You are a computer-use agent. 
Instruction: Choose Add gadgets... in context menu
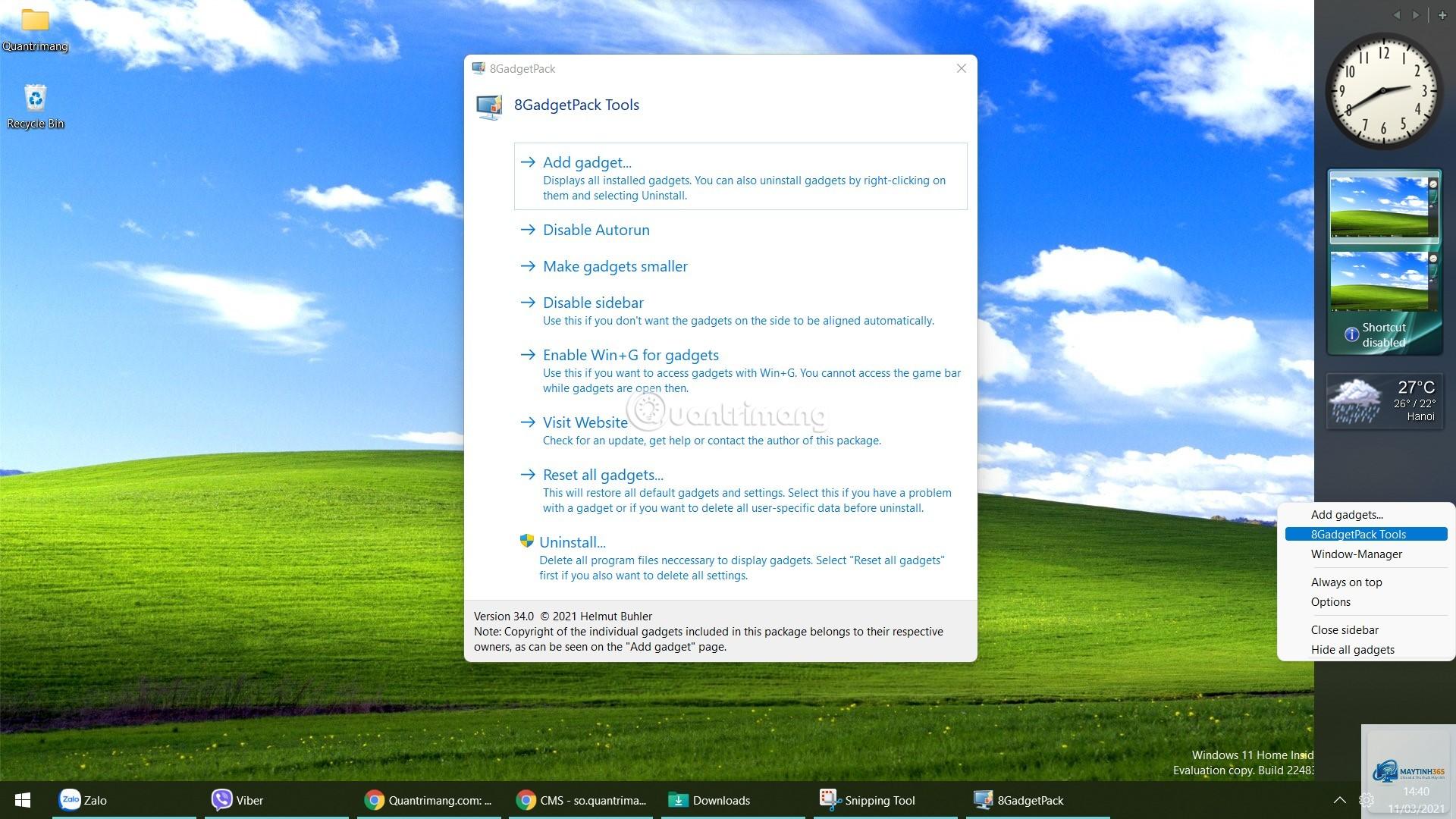point(1366,514)
